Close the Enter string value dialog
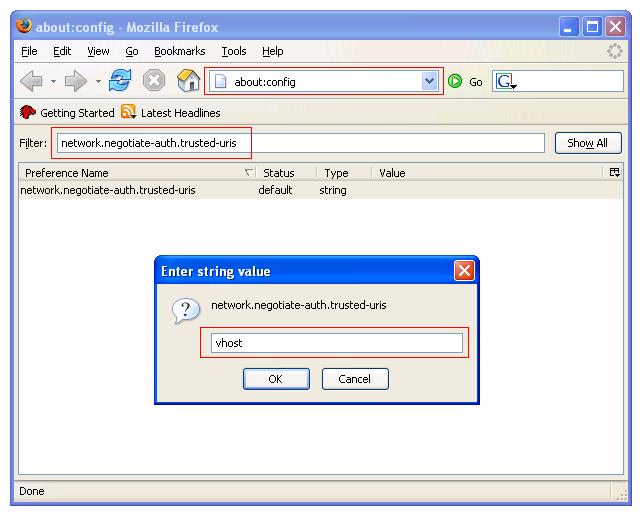This screenshot has height=517, width=640. point(464,271)
